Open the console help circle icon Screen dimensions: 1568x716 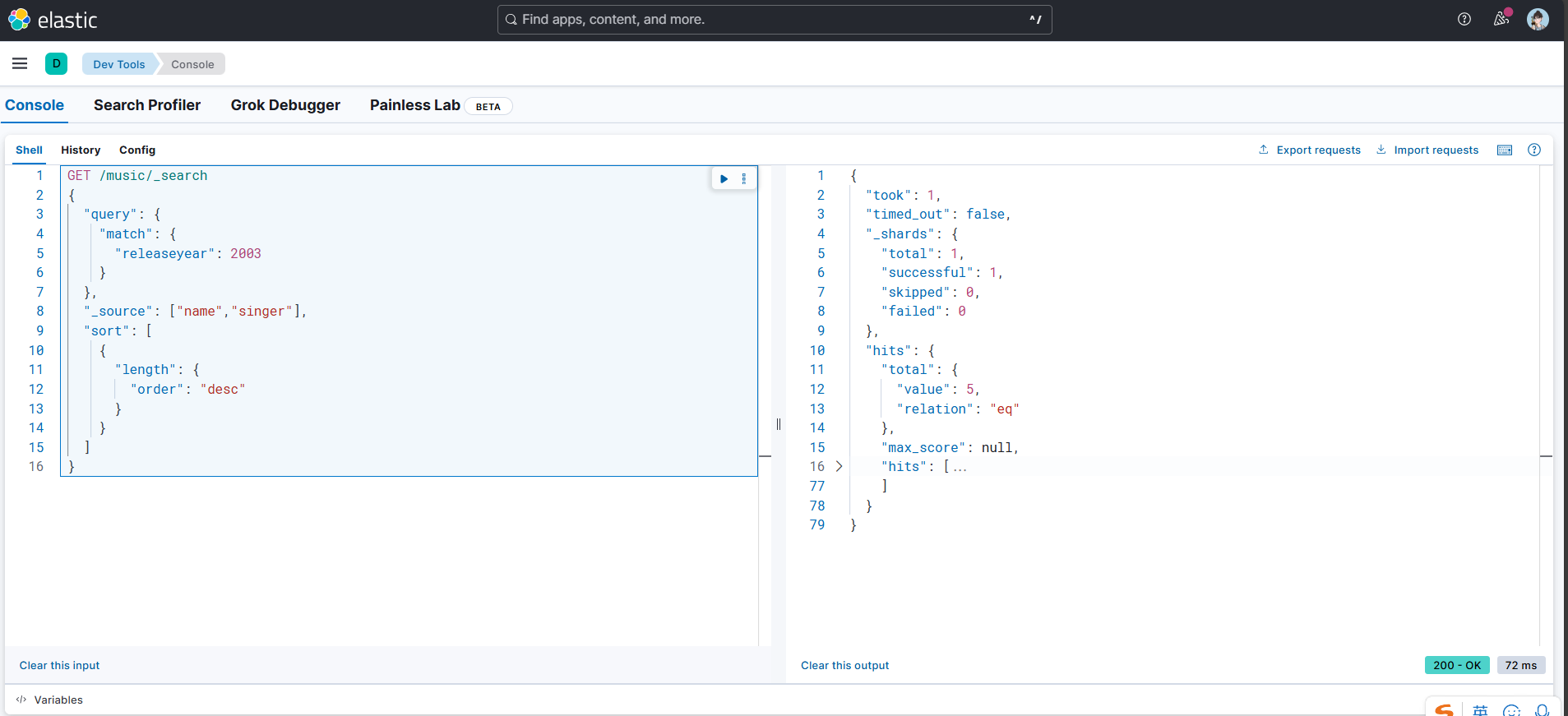[1534, 150]
